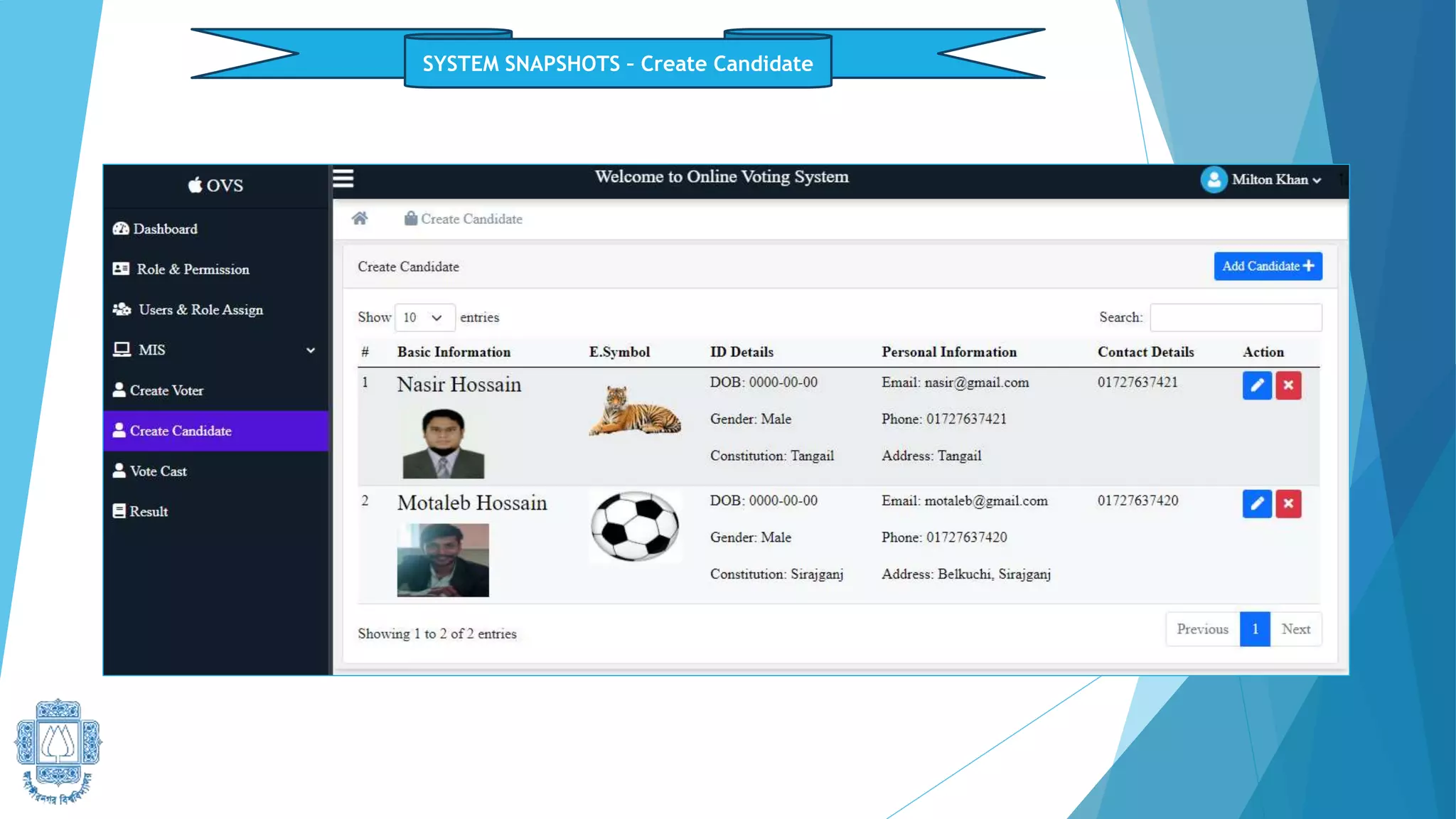The height and width of the screenshot is (819, 1456).
Task: Focus the Search input field
Action: coord(1236,317)
